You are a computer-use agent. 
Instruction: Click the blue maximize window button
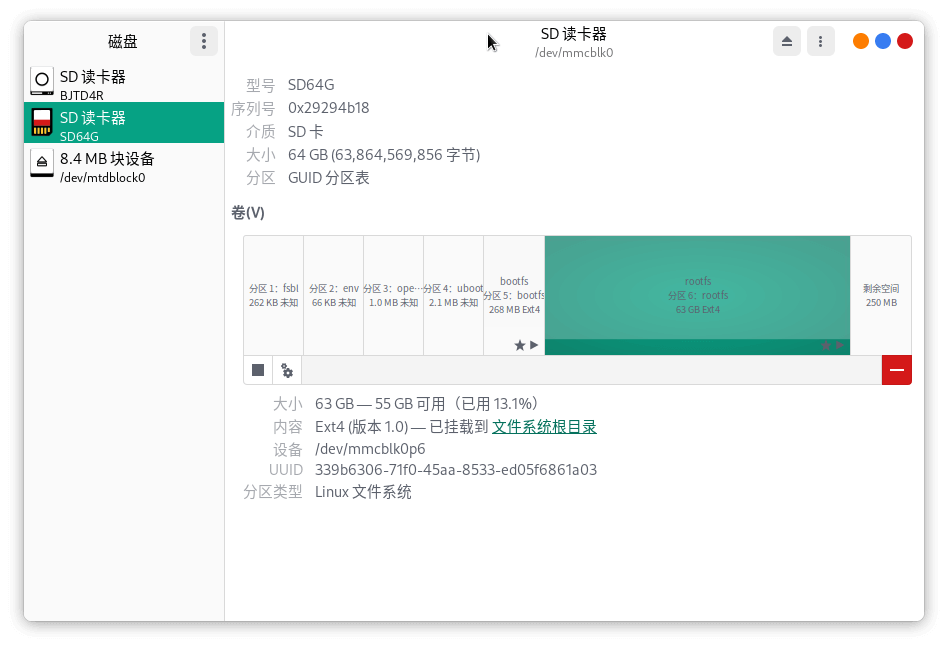pyautogui.click(x=883, y=41)
